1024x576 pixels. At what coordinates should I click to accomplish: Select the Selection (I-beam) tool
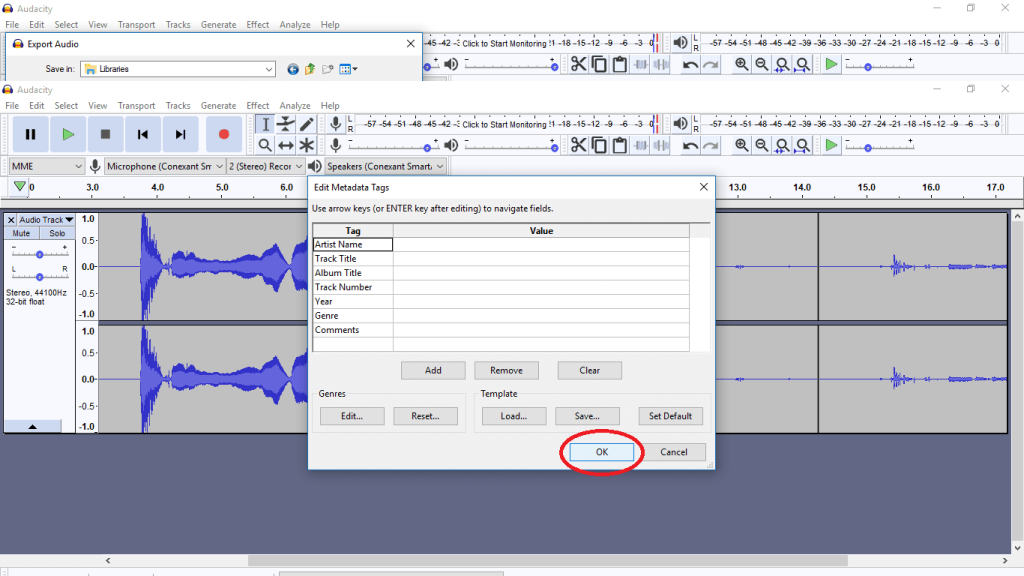(x=265, y=124)
